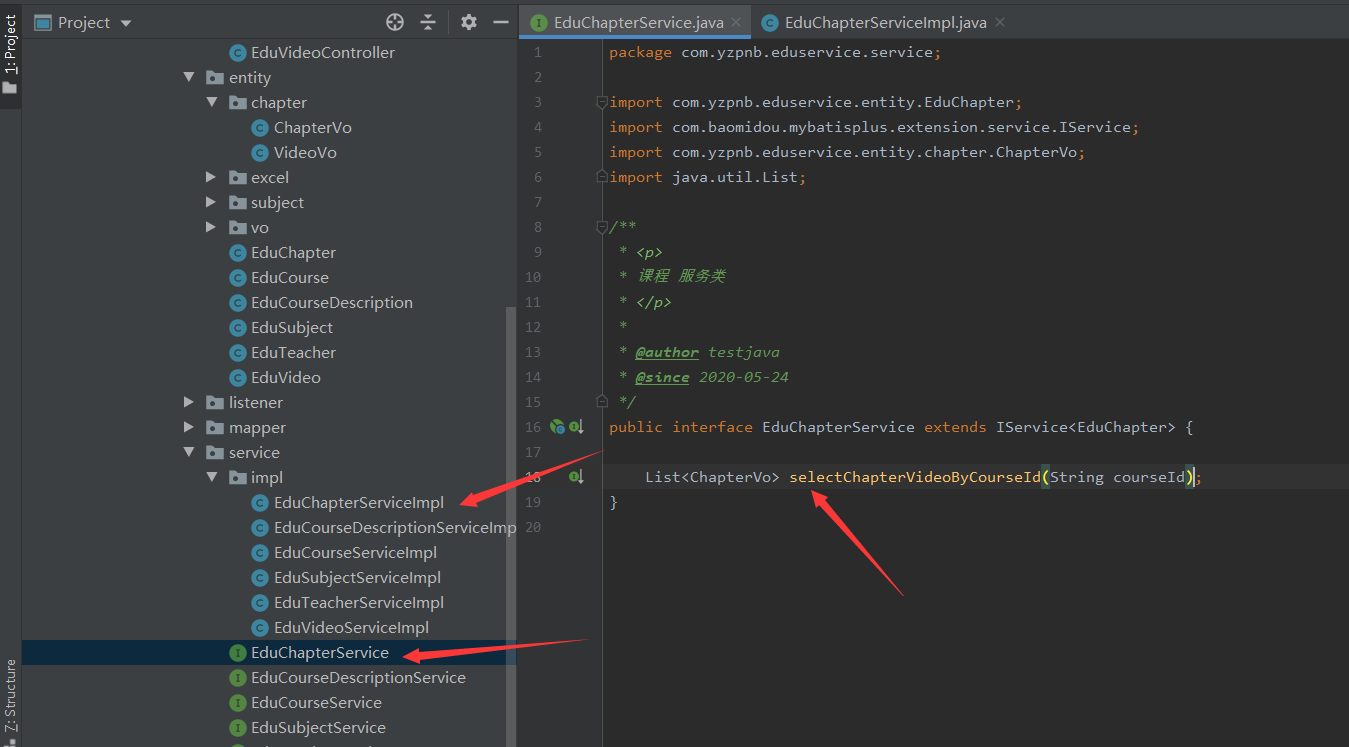Click the implementations gutter icon on line 16
This screenshot has height=747, width=1349.
click(576, 427)
